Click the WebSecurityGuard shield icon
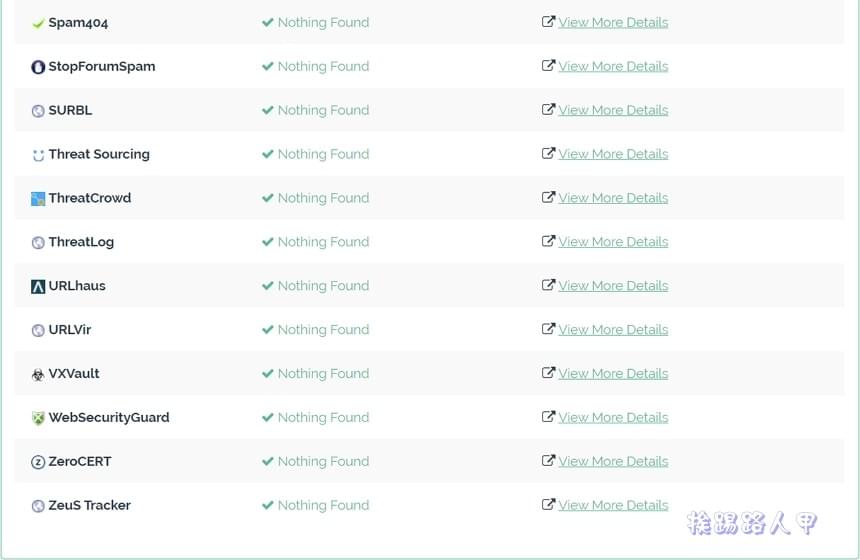The width and height of the screenshot is (860, 560). coord(38,418)
